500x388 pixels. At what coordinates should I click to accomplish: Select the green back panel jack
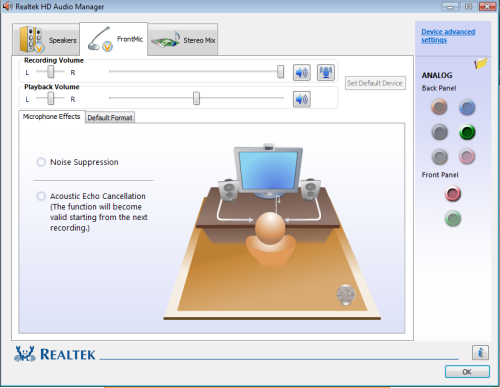(x=467, y=132)
